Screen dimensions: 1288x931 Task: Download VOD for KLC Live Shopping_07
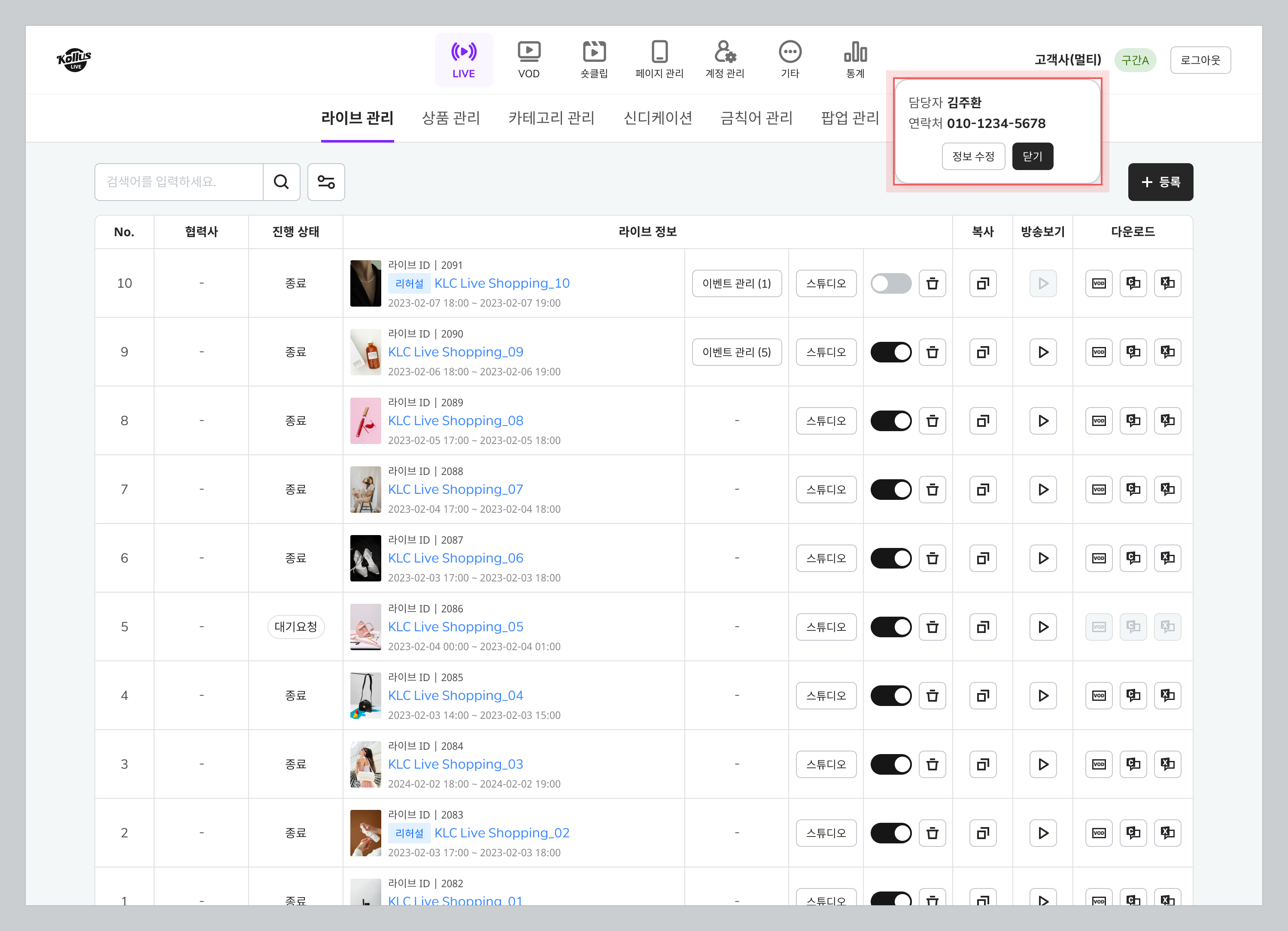(1098, 490)
